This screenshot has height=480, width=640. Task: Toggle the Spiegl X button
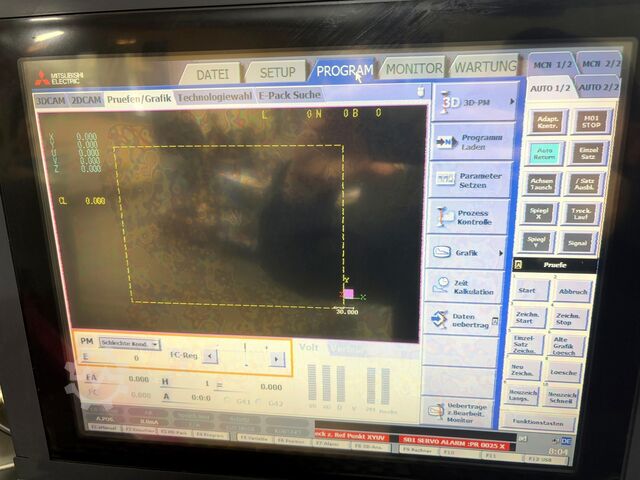[x=539, y=213]
